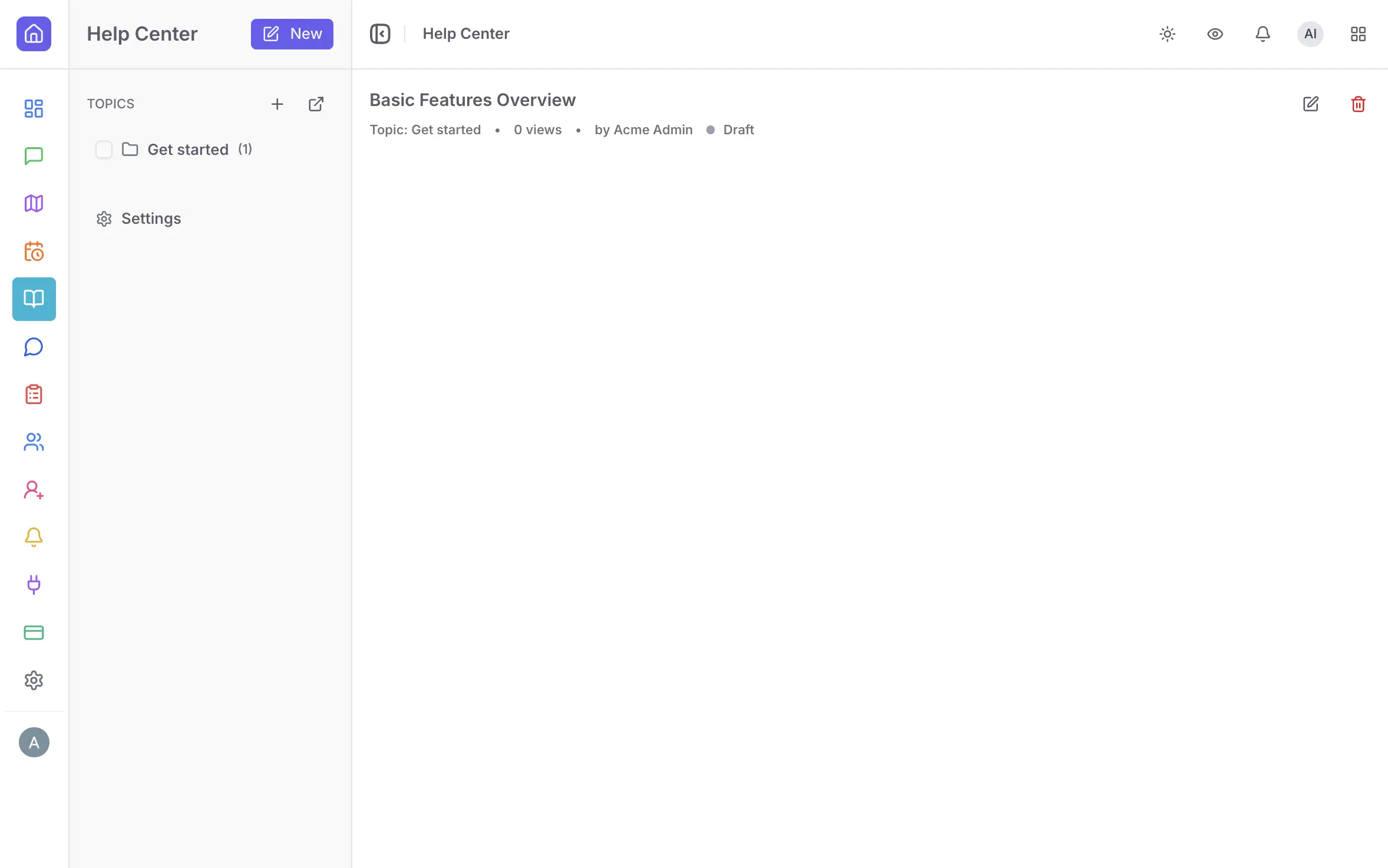Screen dimensions: 1388x868
Task: Open the clipboard surveys sidebar icon
Action: [34, 395]
